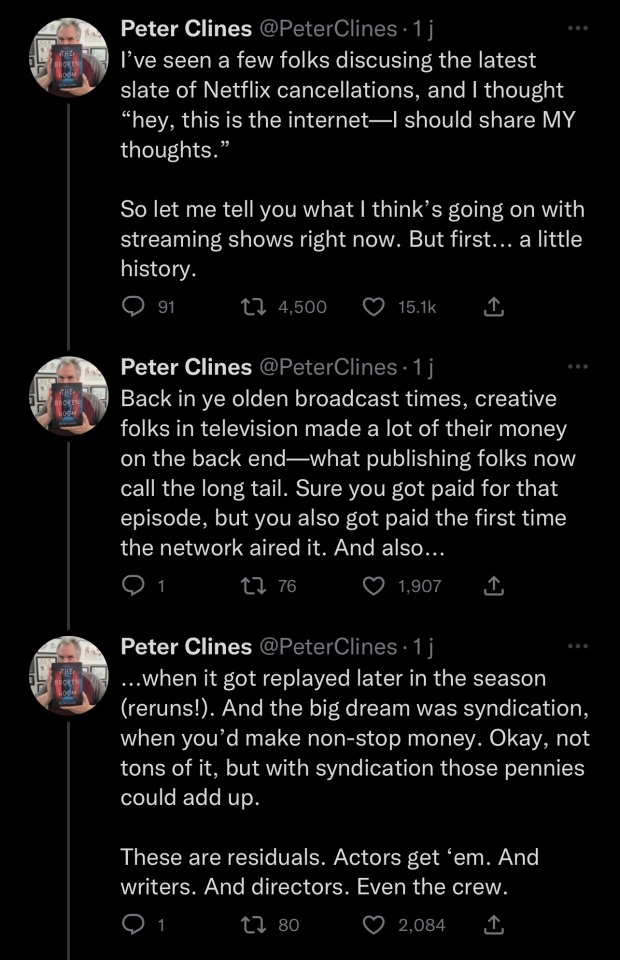Like the tweet with 2,084 likes

click(x=373, y=925)
